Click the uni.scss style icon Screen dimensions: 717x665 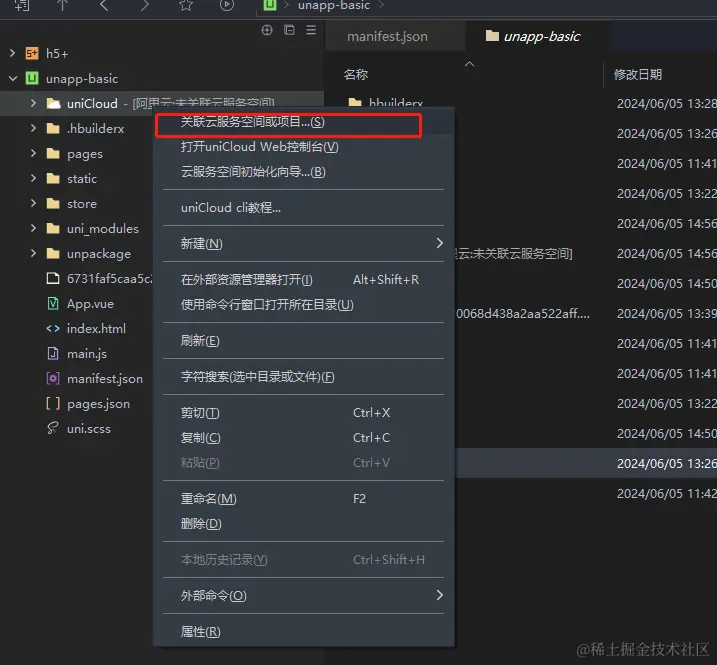pos(53,429)
